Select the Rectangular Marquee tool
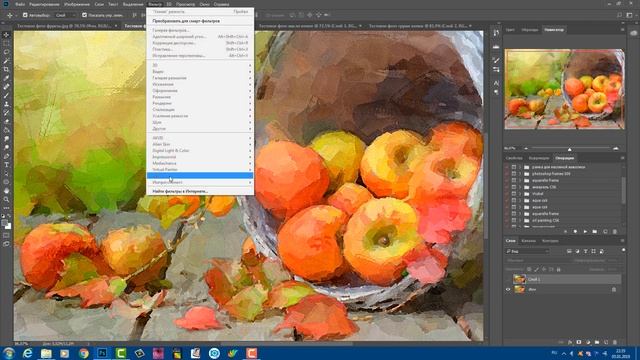The width and height of the screenshot is (640, 360). [x=6, y=43]
